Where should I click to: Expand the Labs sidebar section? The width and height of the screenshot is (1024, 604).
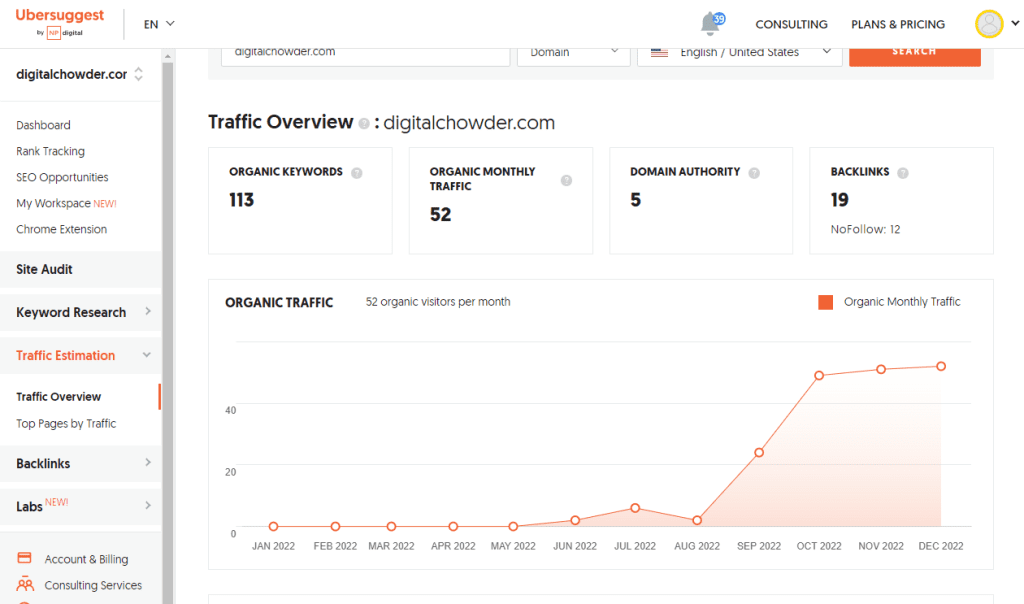click(x=80, y=506)
